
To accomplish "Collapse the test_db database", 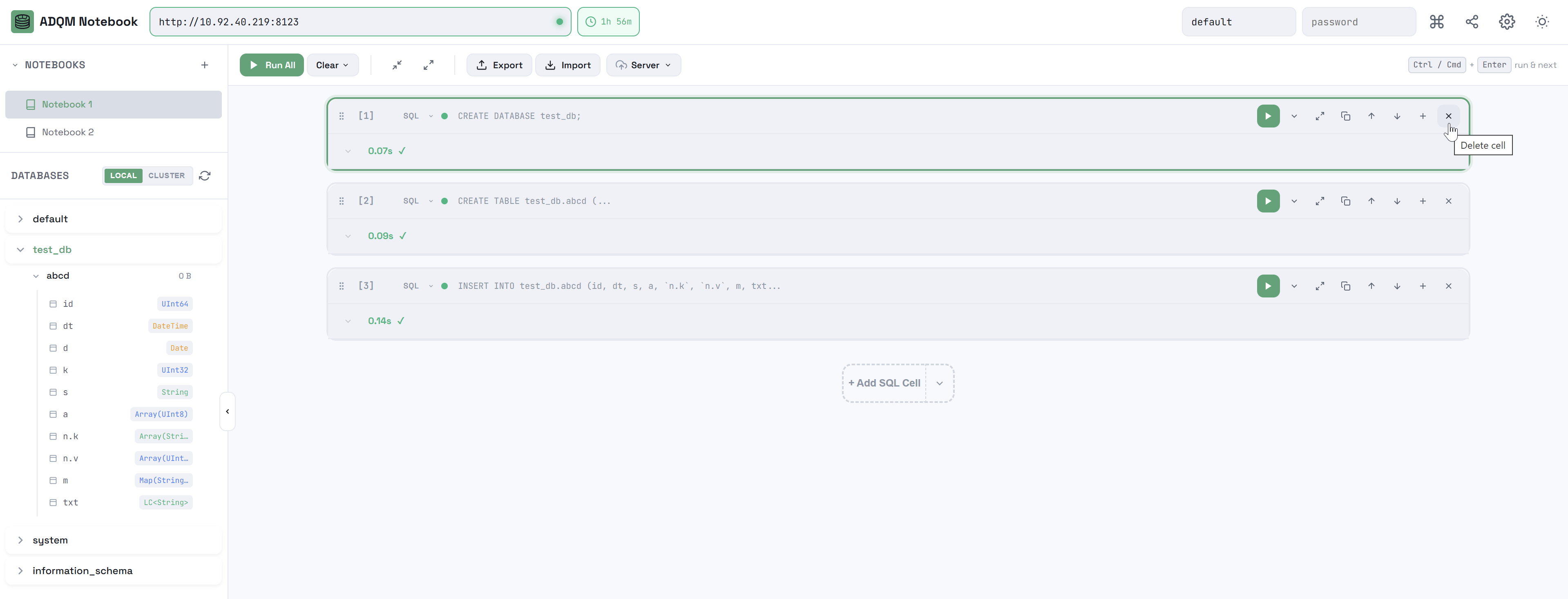I will tap(21, 250).
